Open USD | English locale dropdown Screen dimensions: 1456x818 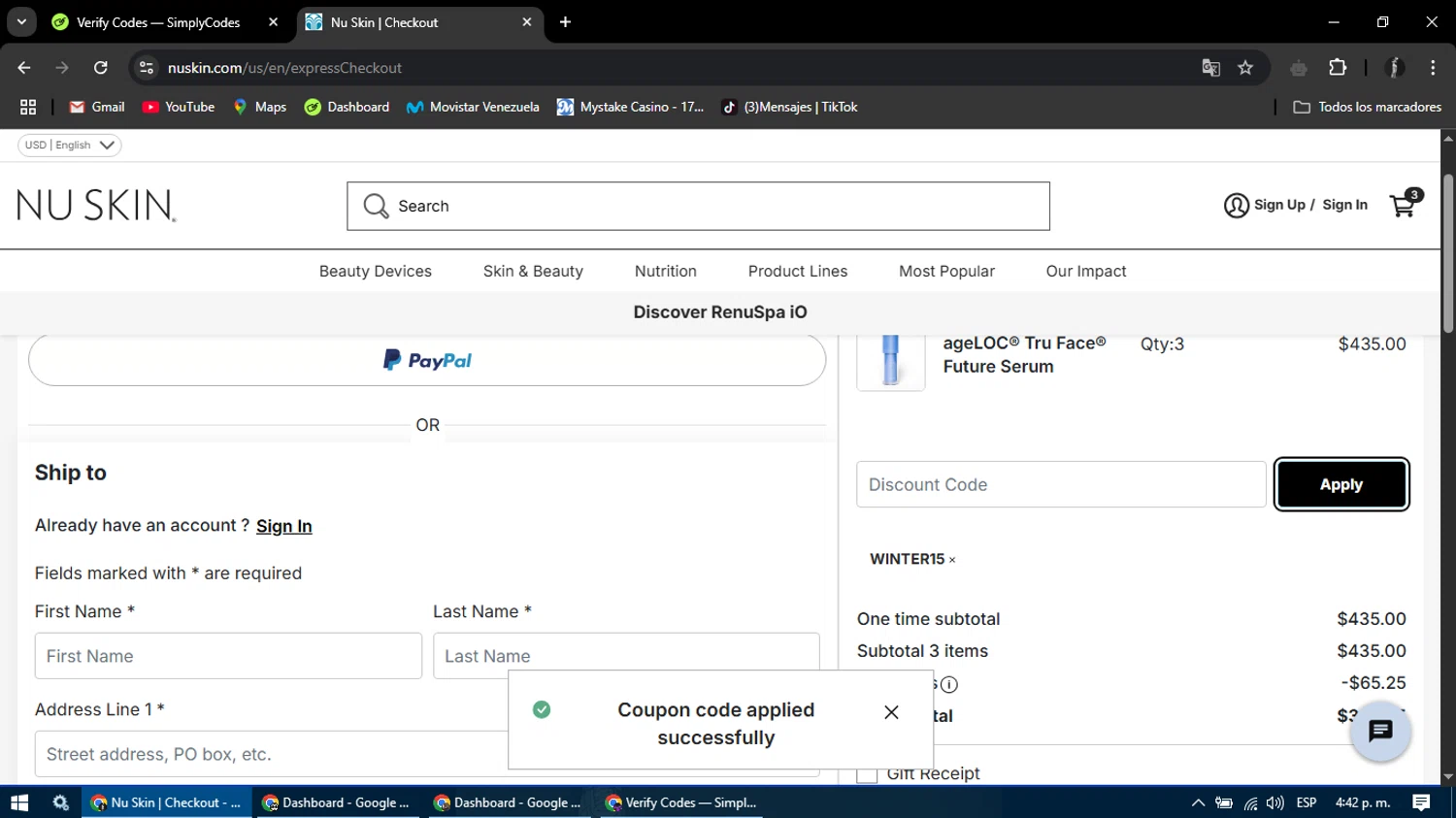click(70, 145)
